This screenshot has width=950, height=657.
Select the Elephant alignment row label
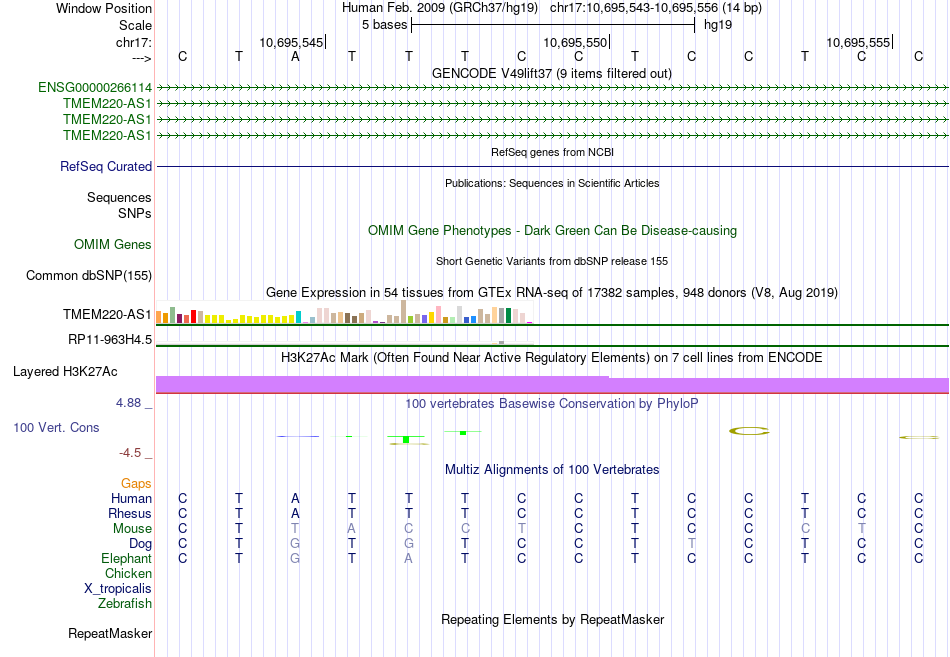126,558
